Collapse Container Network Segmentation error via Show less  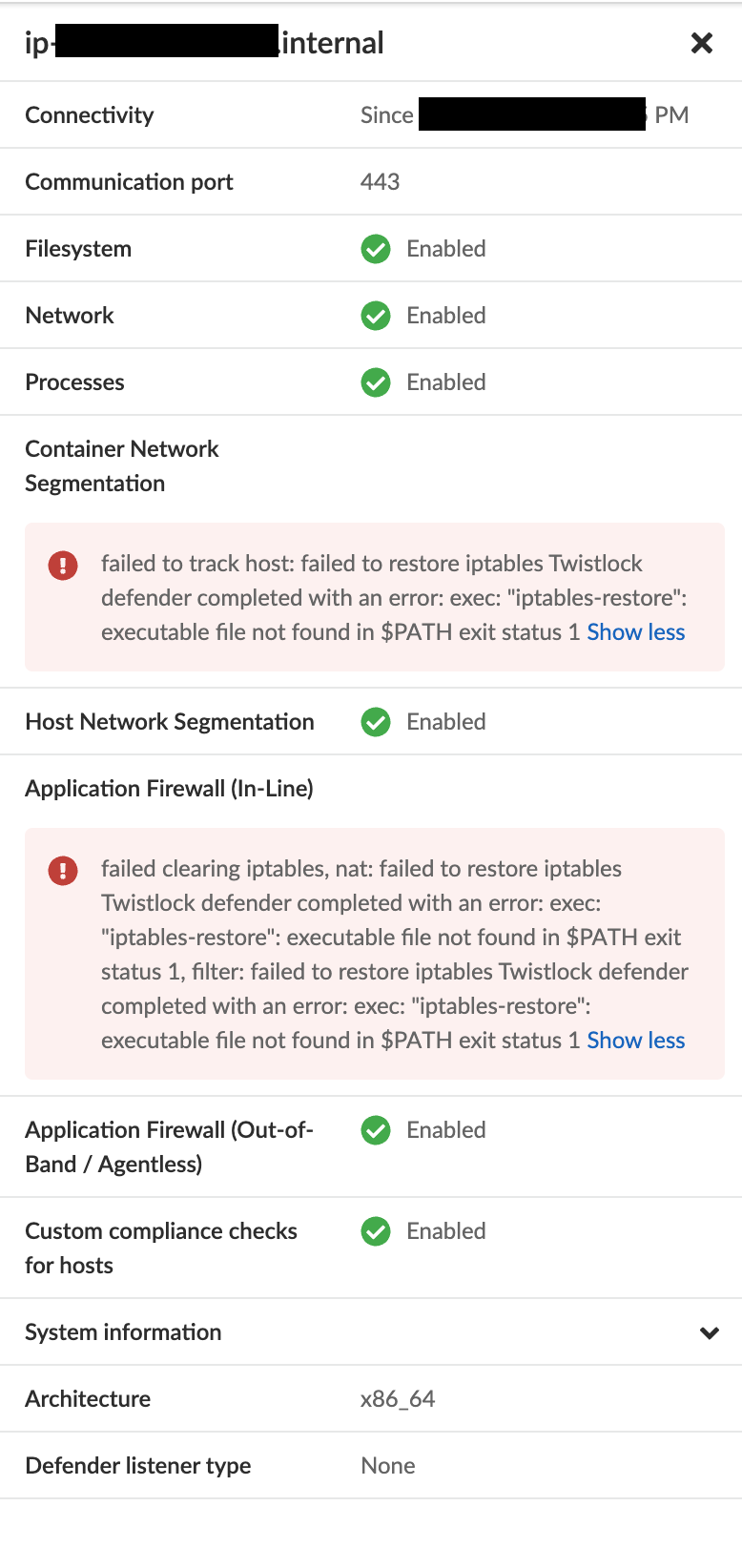(635, 632)
